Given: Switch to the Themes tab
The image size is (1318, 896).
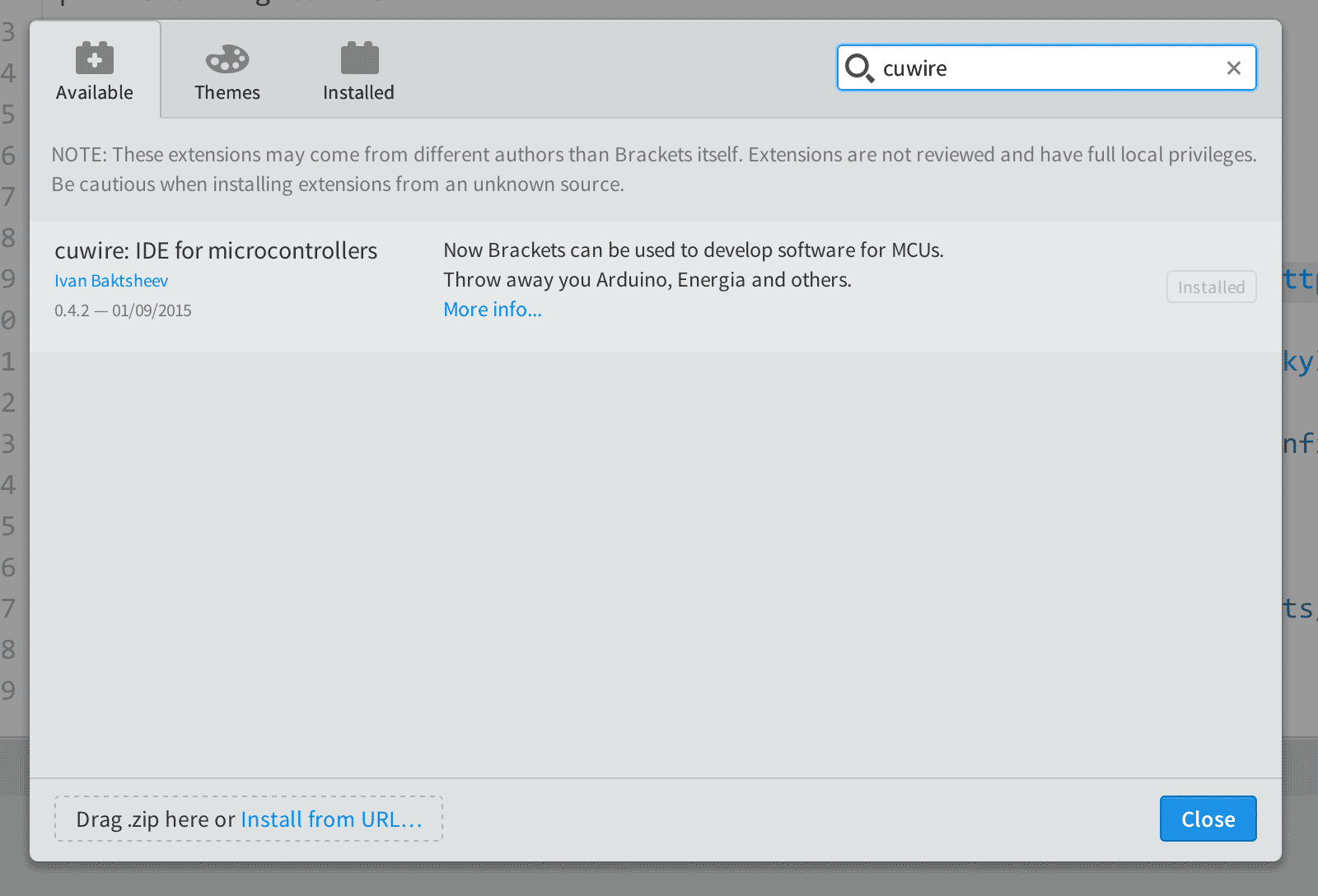Looking at the screenshot, I should coord(227,70).
